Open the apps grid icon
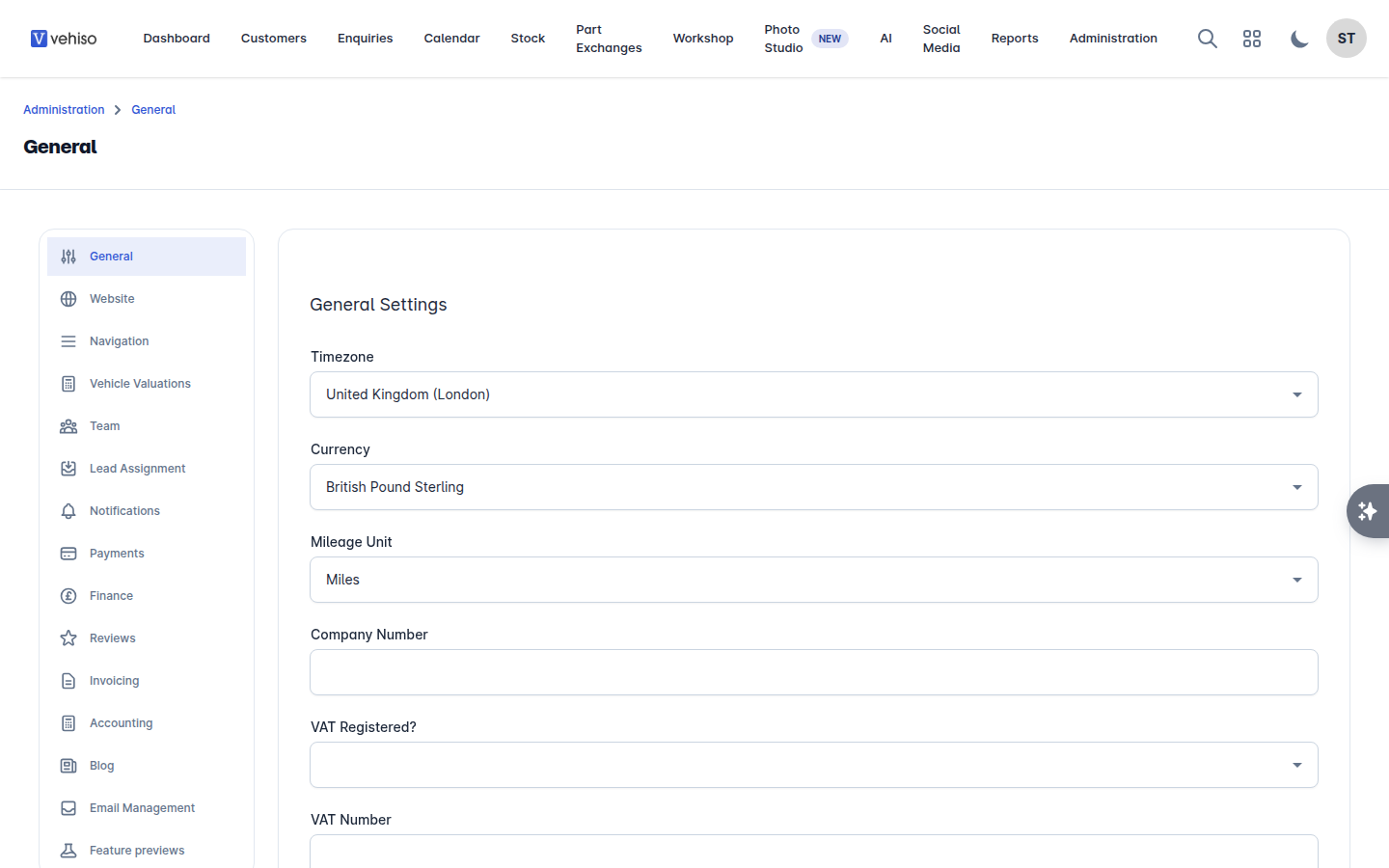Image resolution: width=1389 pixels, height=868 pixels. click(1252, 39)
